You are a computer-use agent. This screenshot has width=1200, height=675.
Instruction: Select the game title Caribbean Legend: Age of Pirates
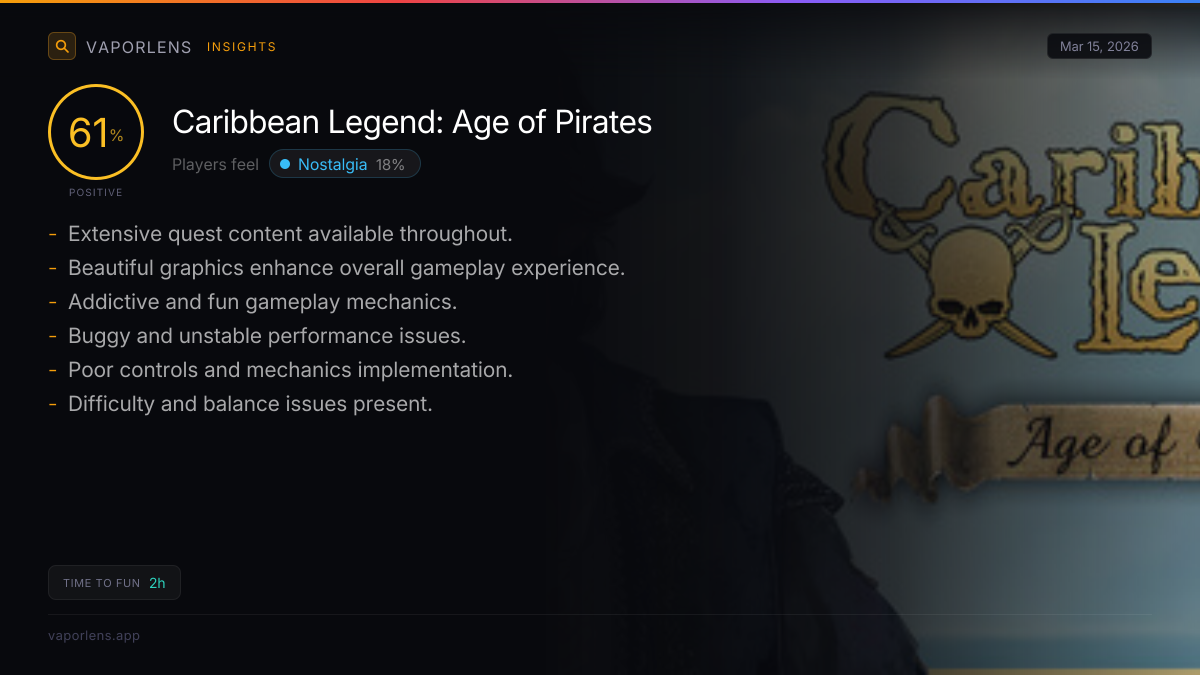(x=412, y=122)
